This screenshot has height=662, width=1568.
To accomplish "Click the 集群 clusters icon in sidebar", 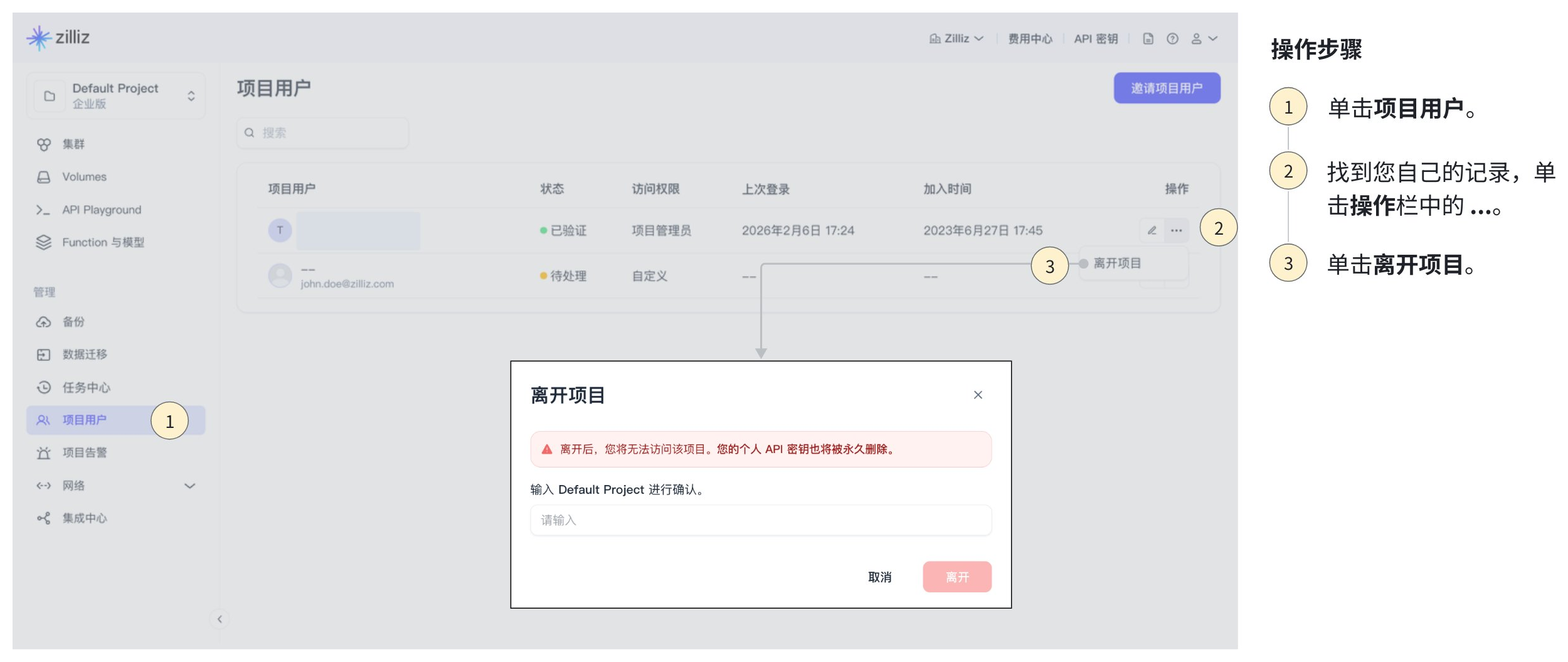I will (x=44, y=144).
